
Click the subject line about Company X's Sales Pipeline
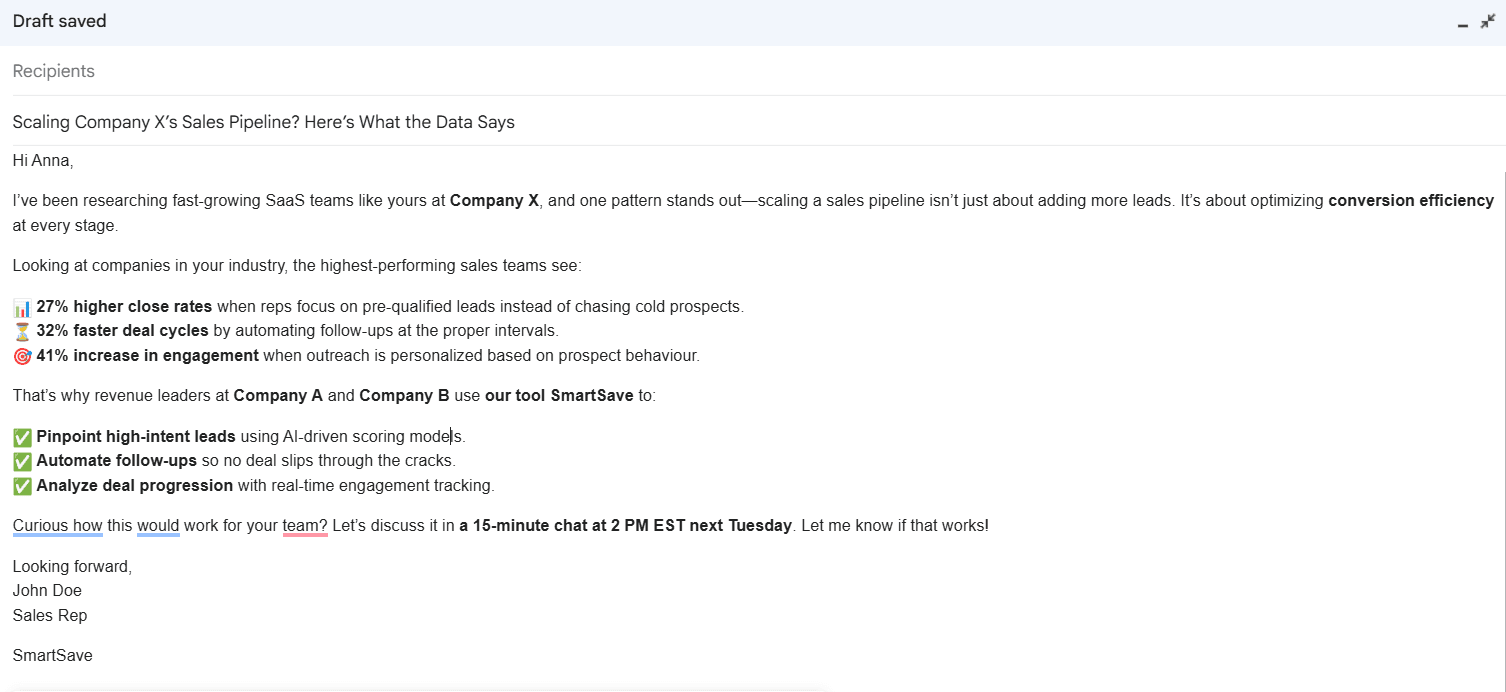point(263,121)
